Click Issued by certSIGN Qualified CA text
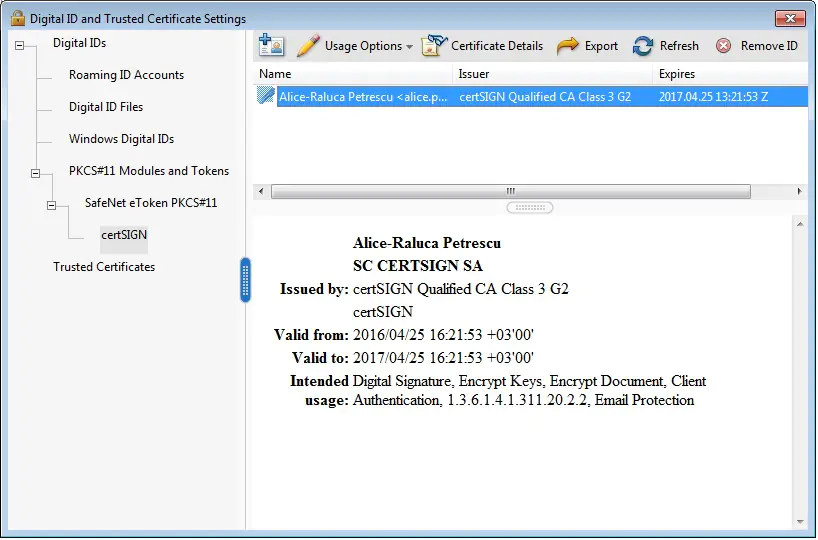This screenshot has width=818, height=540. tap(461, 289)
